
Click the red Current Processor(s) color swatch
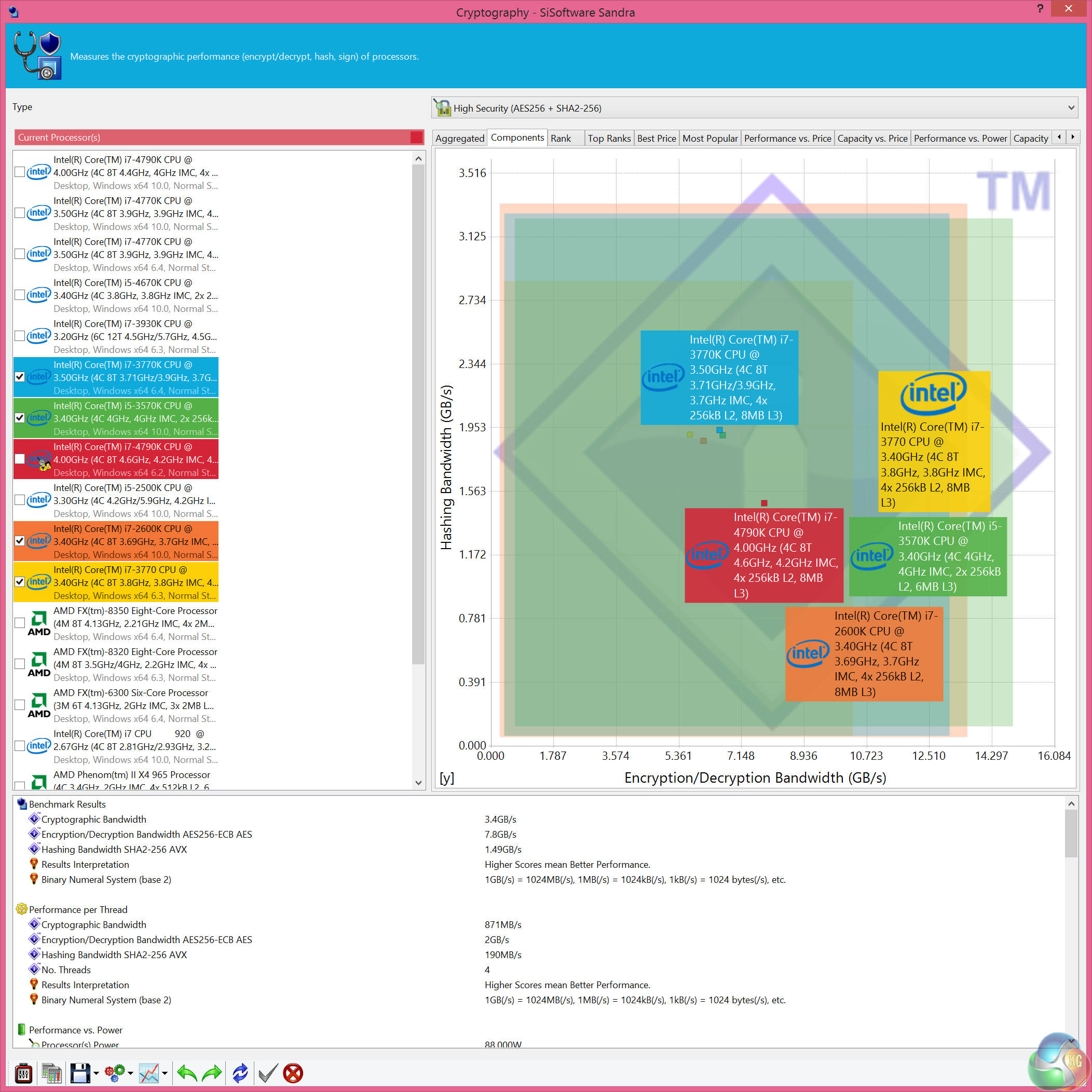click(417, 138)
